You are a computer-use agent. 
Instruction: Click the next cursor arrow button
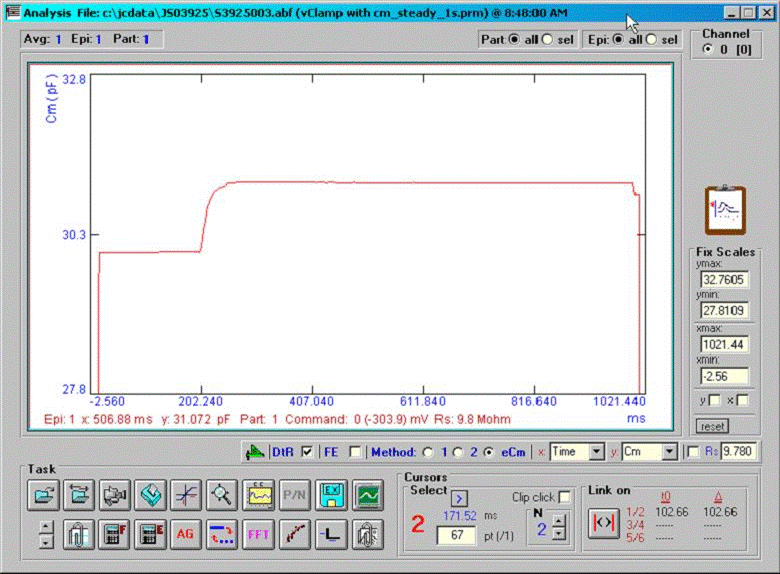(x=459, y=498)
